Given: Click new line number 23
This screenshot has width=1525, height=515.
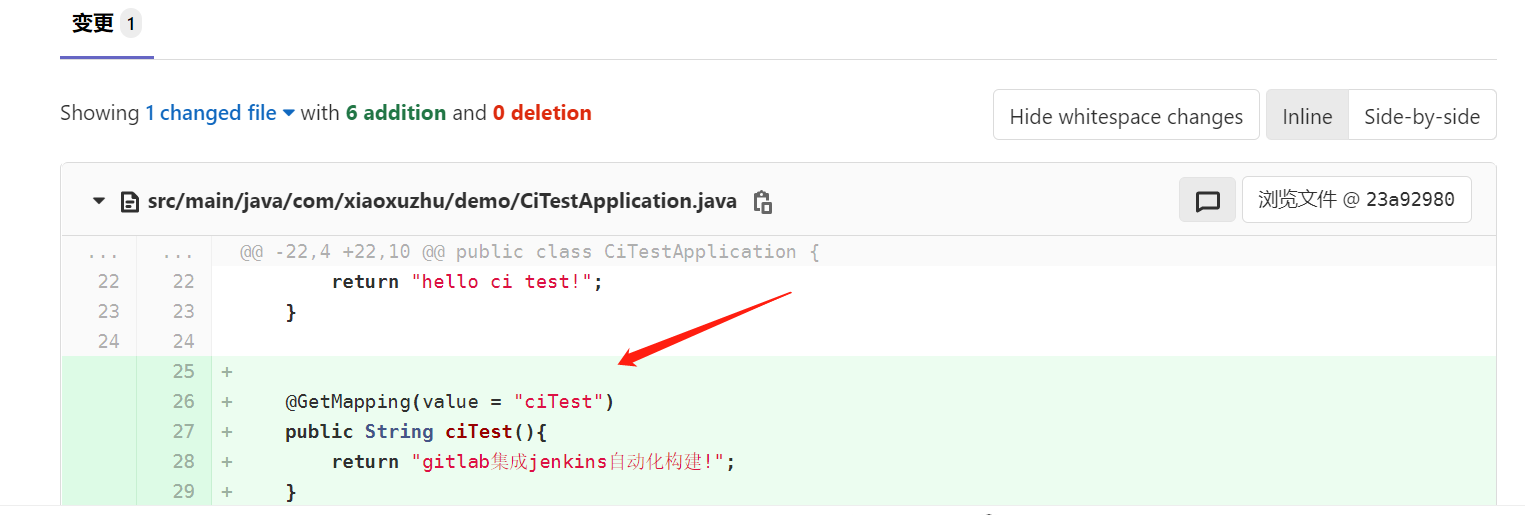Looking at the screenshot, I should 183,312.
